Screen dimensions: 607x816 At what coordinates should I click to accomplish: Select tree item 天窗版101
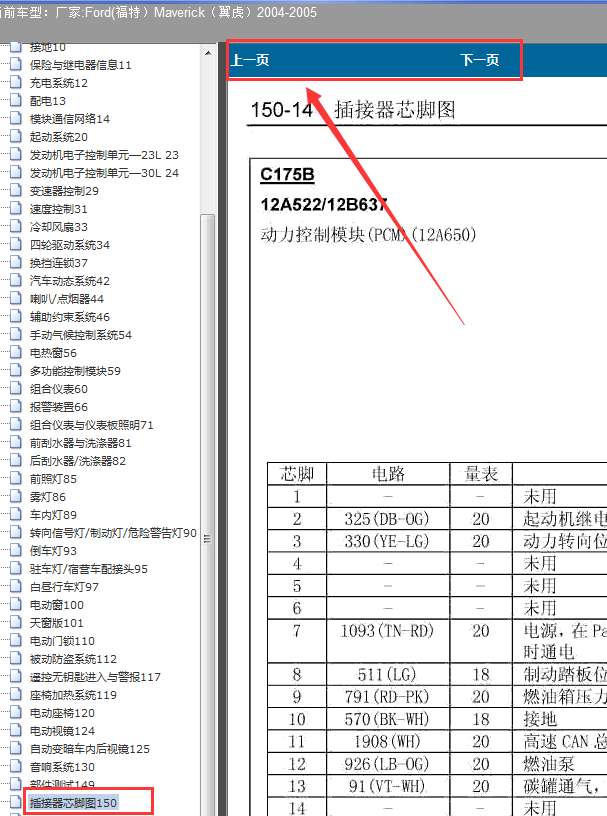[57, 623]
